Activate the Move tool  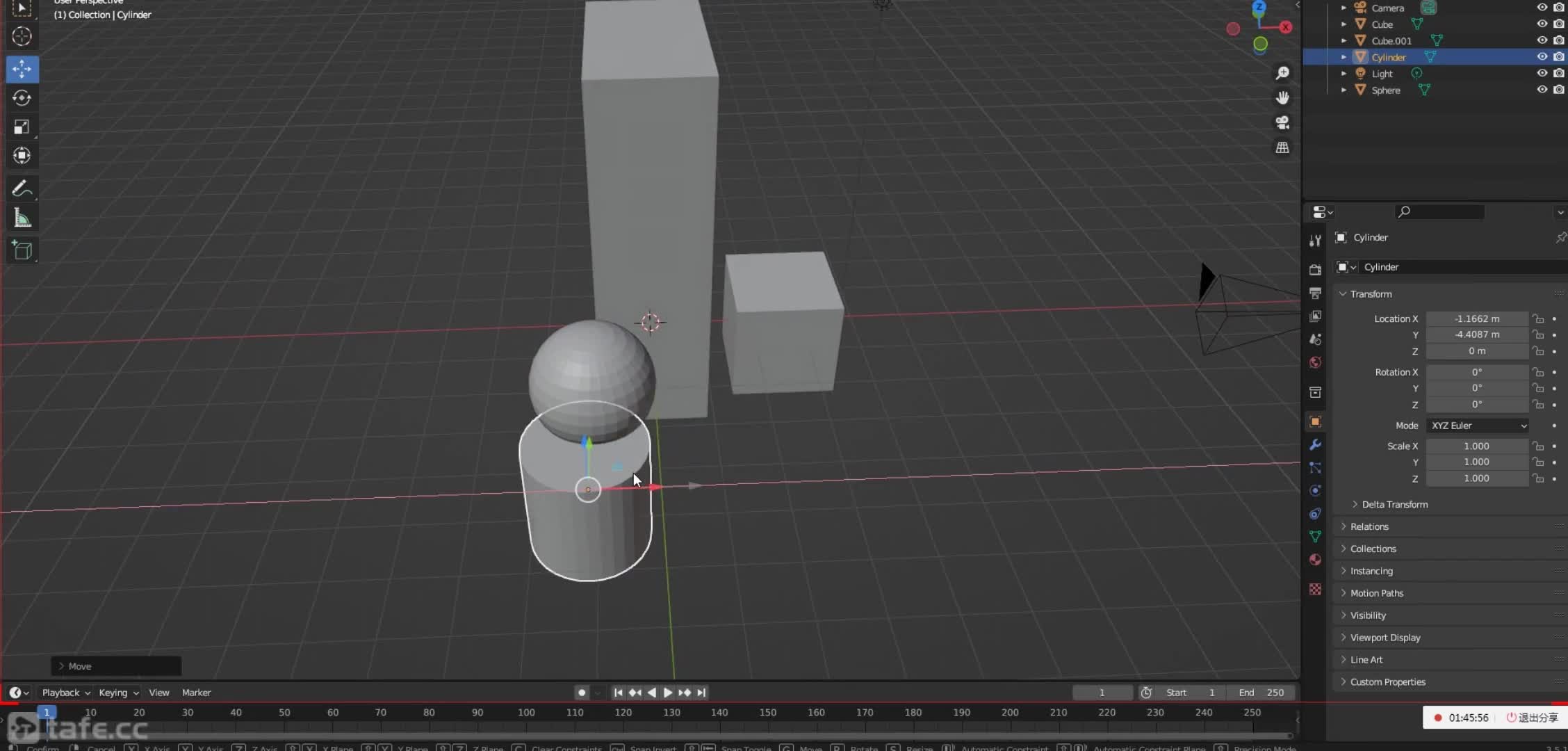coord(22,69)
